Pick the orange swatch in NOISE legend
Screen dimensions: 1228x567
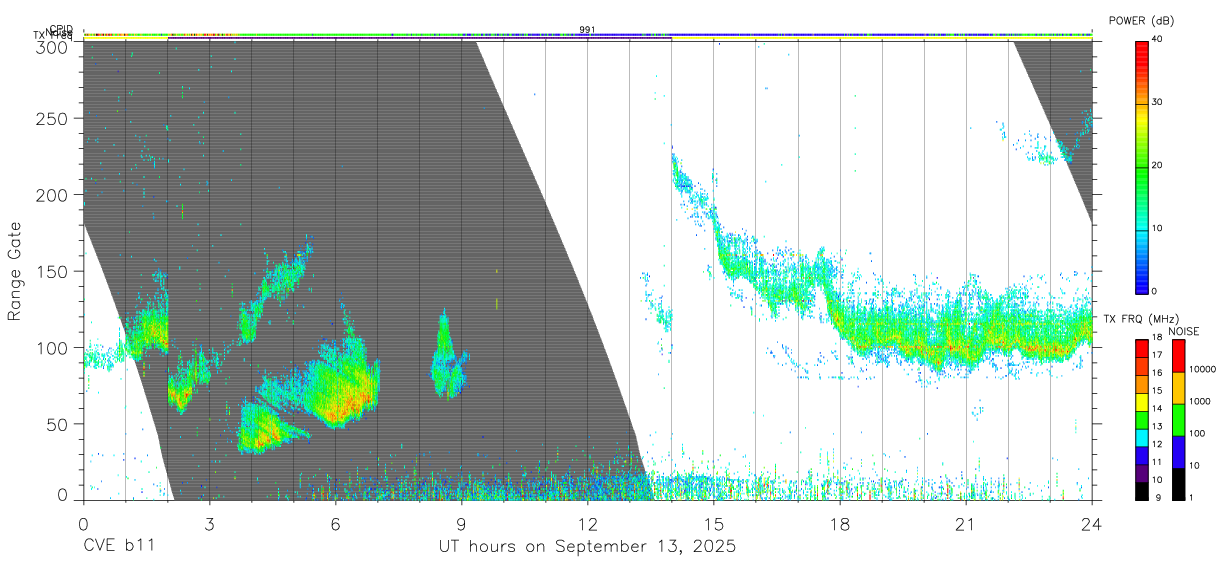coord(1178,387)
